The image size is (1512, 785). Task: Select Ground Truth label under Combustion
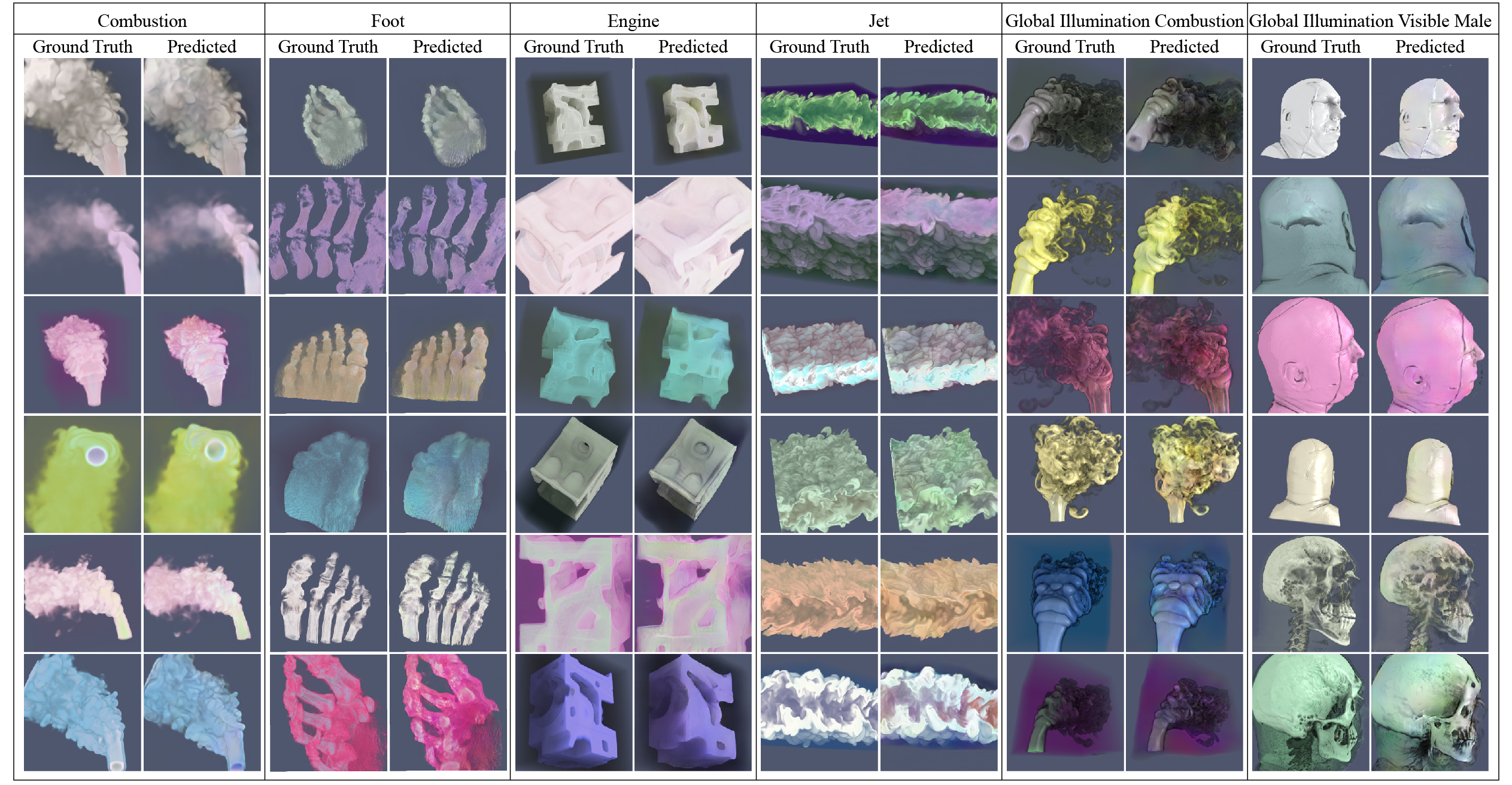point(83,47)
